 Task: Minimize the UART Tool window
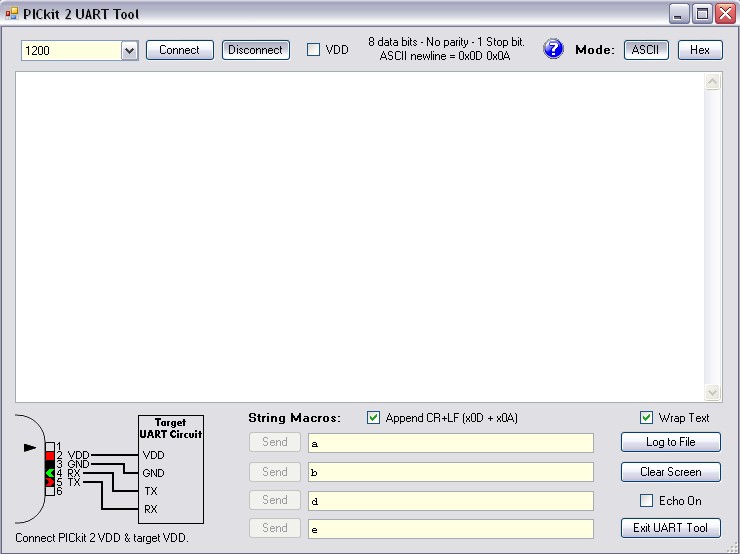[678, 14]
